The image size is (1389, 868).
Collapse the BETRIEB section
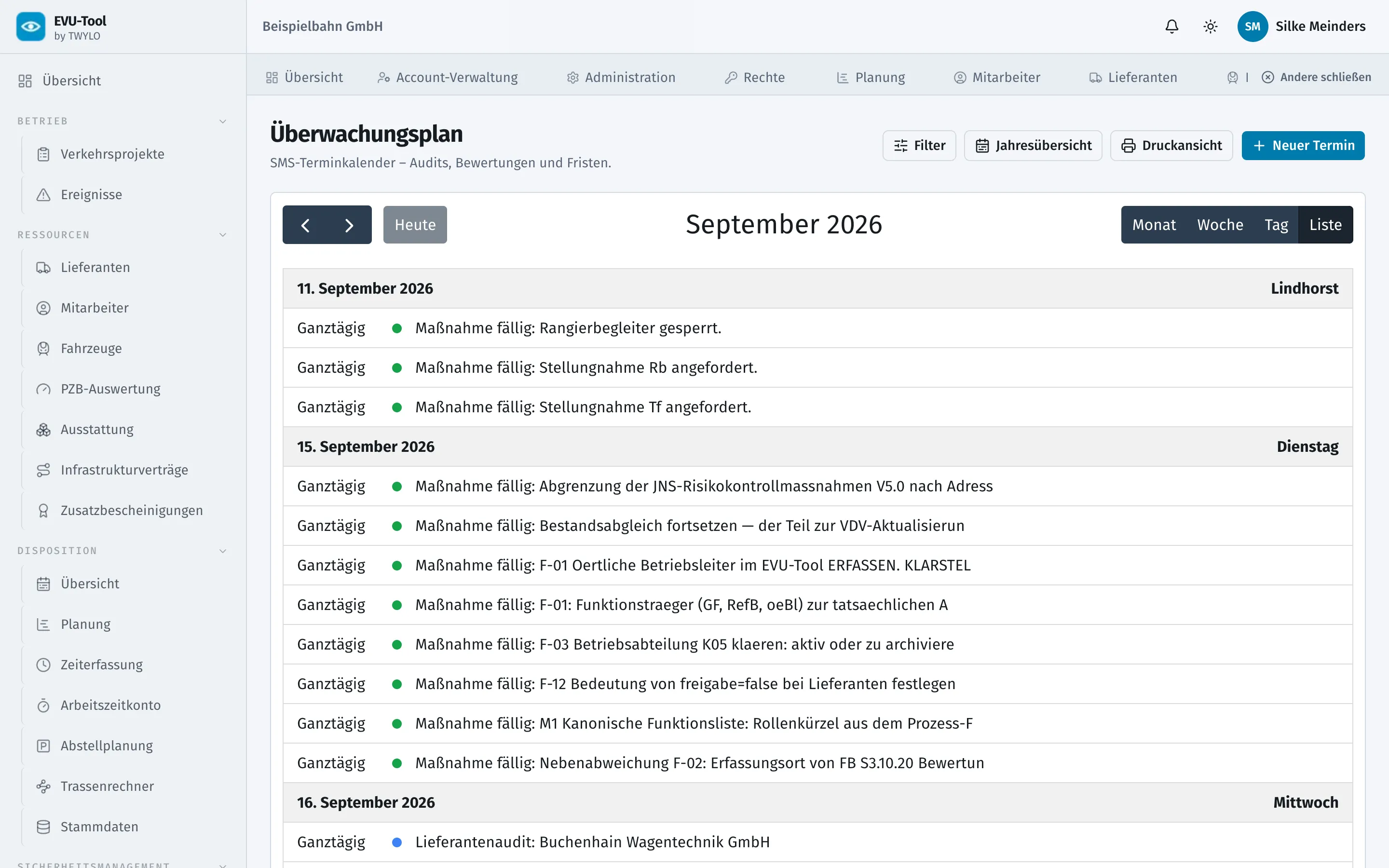pos(223,121)
